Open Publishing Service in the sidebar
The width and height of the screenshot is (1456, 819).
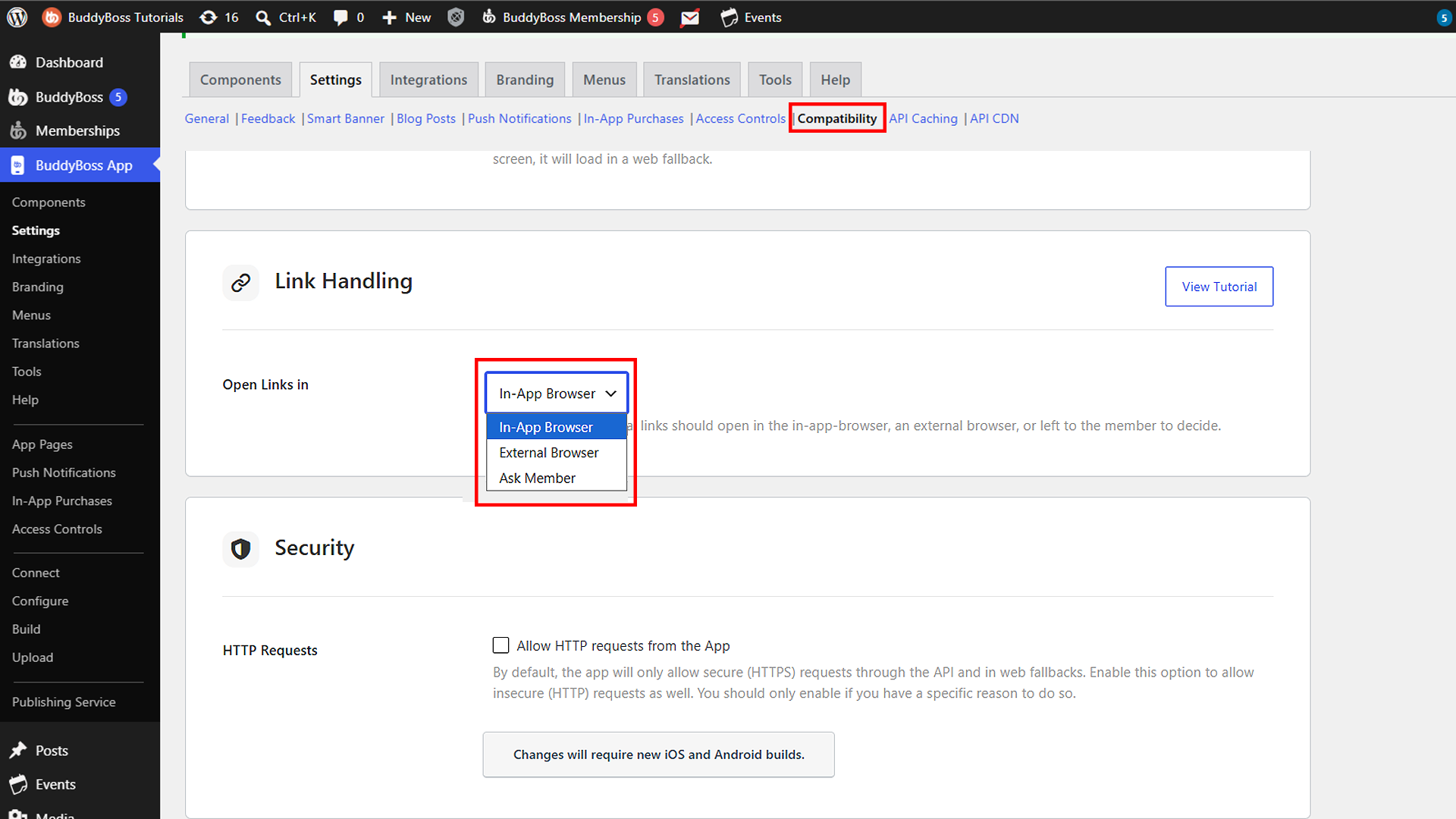click(64, 702)
